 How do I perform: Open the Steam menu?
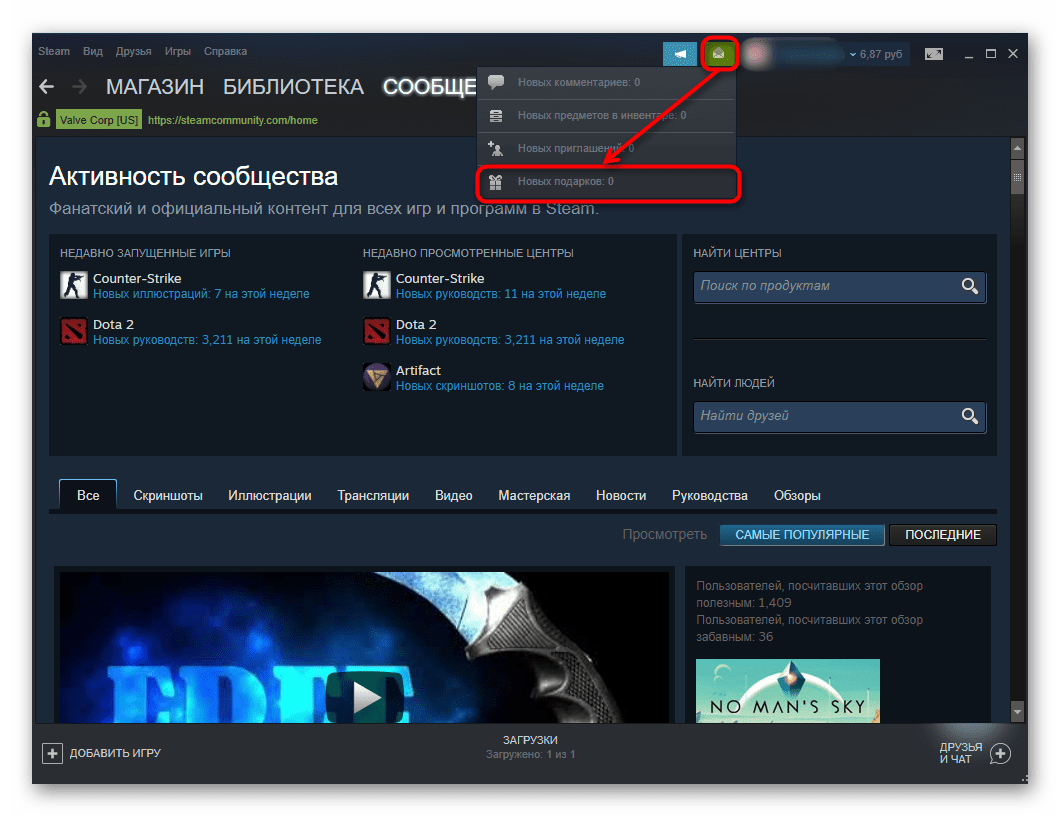(54, 51)
